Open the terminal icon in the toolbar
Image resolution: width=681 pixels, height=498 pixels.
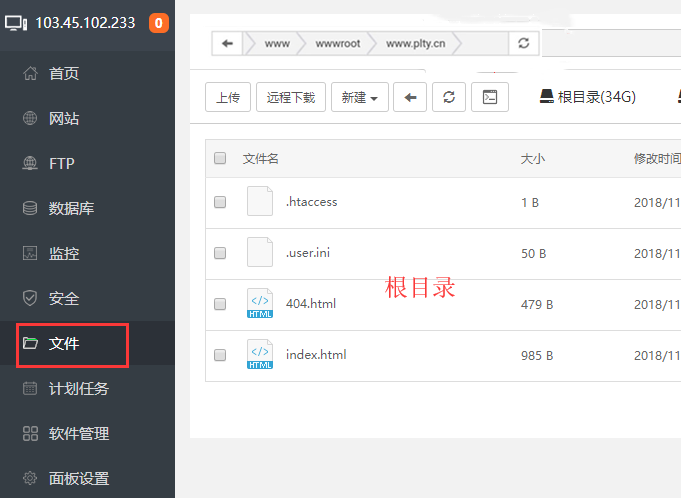[x=490, y=97]
